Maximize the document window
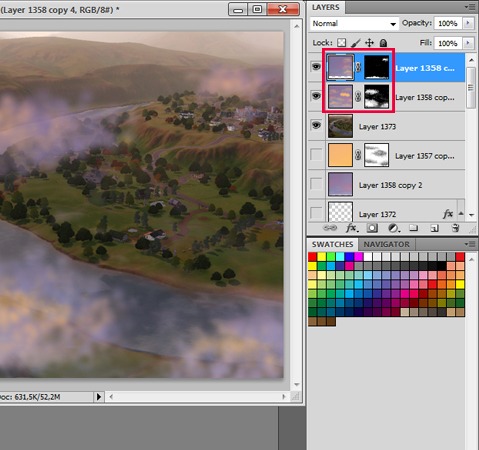 pos(257,9)
